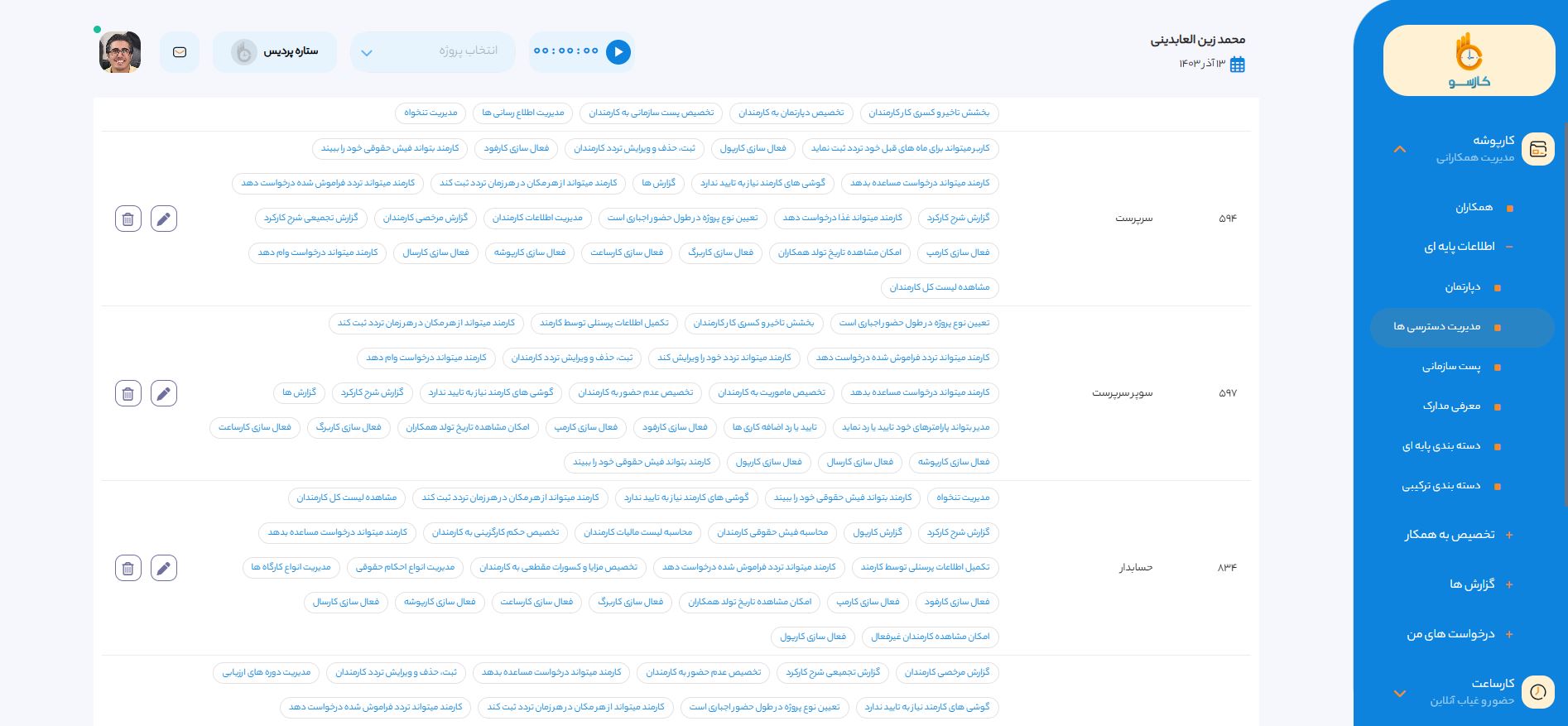The width and height of the screenshot is (1568, 726).
Task: Open edit for حسابدار role
Action: 164,568
